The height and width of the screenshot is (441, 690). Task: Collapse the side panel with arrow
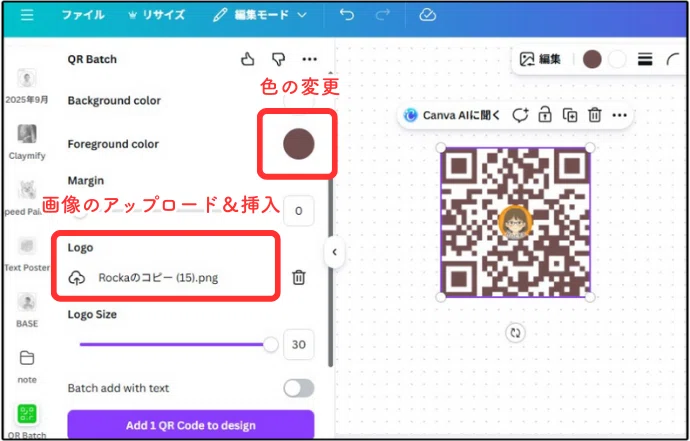tap(334, 252)
